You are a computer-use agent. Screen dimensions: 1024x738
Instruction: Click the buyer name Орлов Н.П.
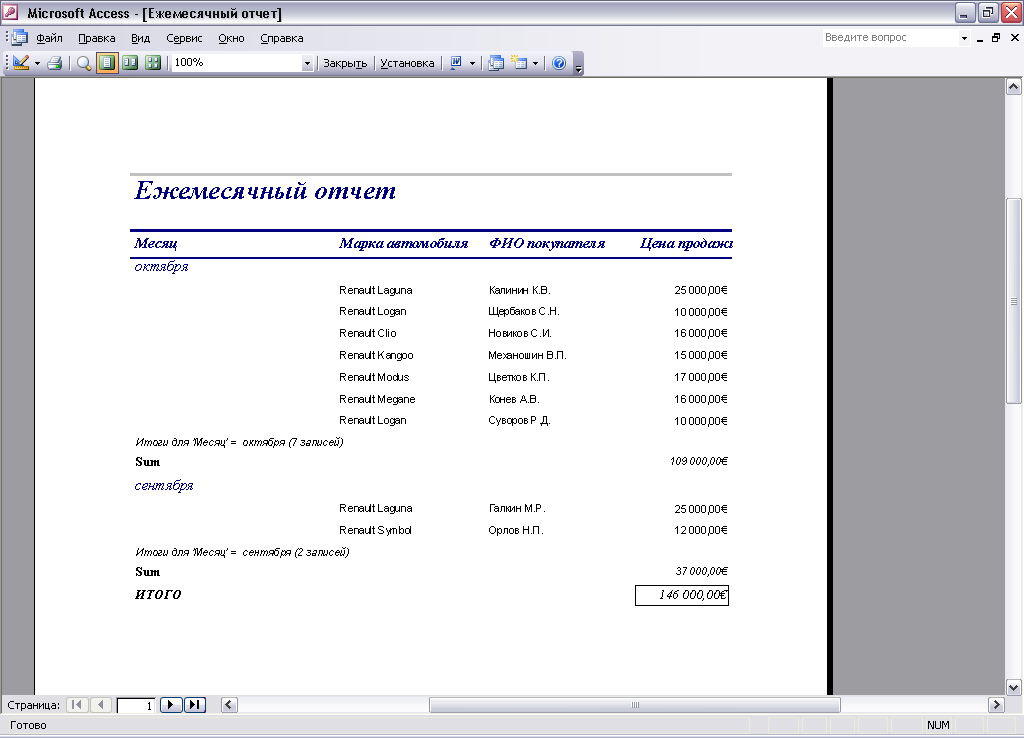[516, 530]
